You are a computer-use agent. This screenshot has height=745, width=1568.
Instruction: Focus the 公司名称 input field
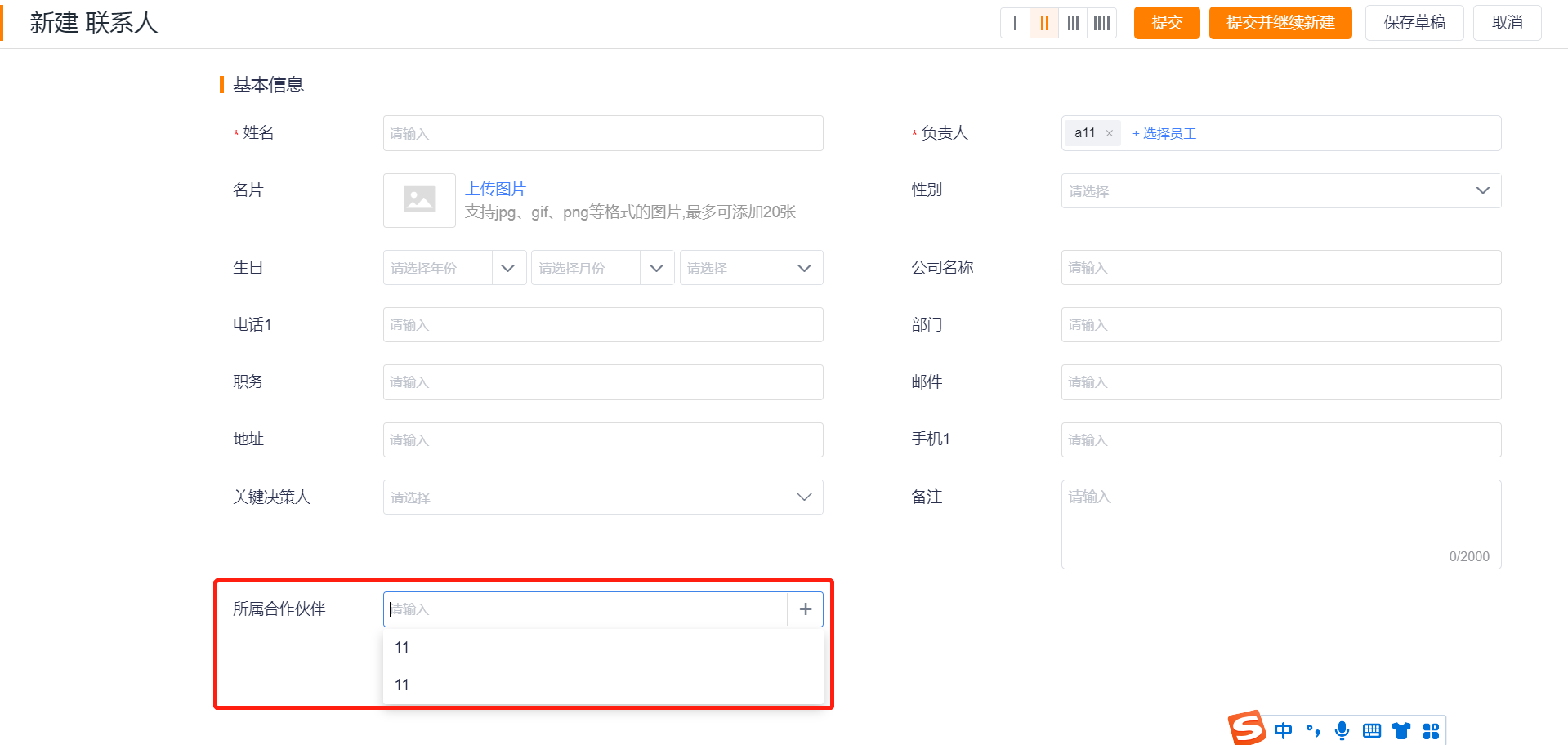1281,267
